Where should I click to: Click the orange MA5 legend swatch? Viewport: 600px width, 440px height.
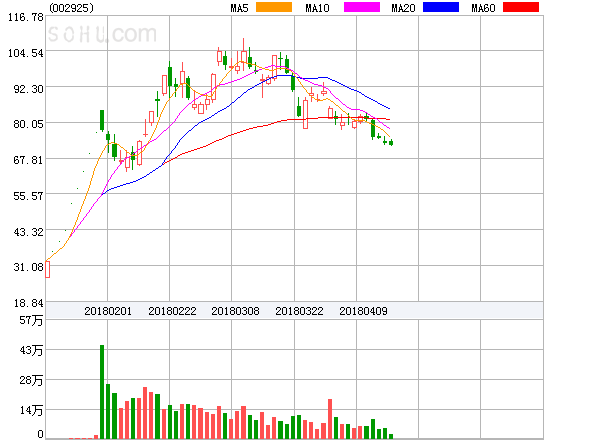click(x=274, y=7)
